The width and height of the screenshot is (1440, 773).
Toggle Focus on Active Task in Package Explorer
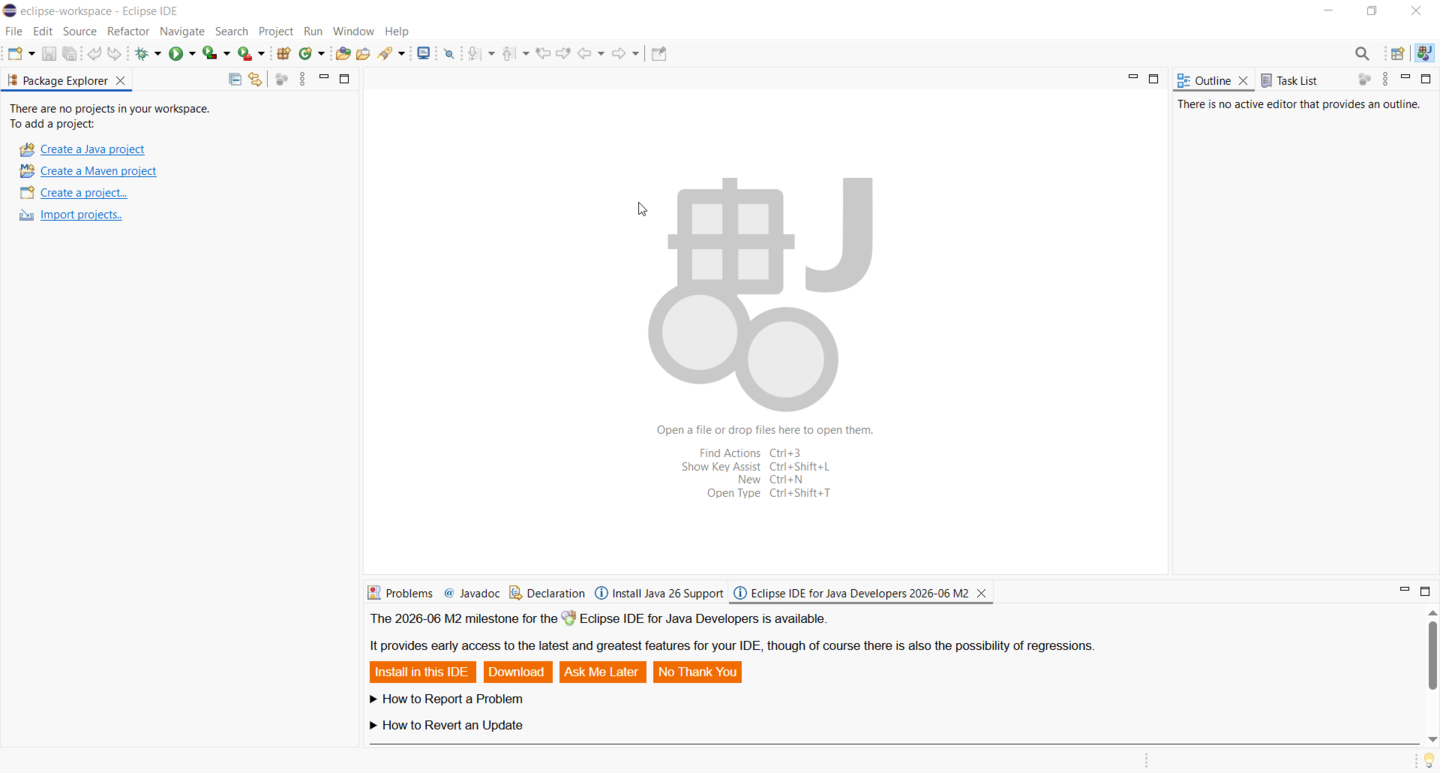[x=282, y=80]
